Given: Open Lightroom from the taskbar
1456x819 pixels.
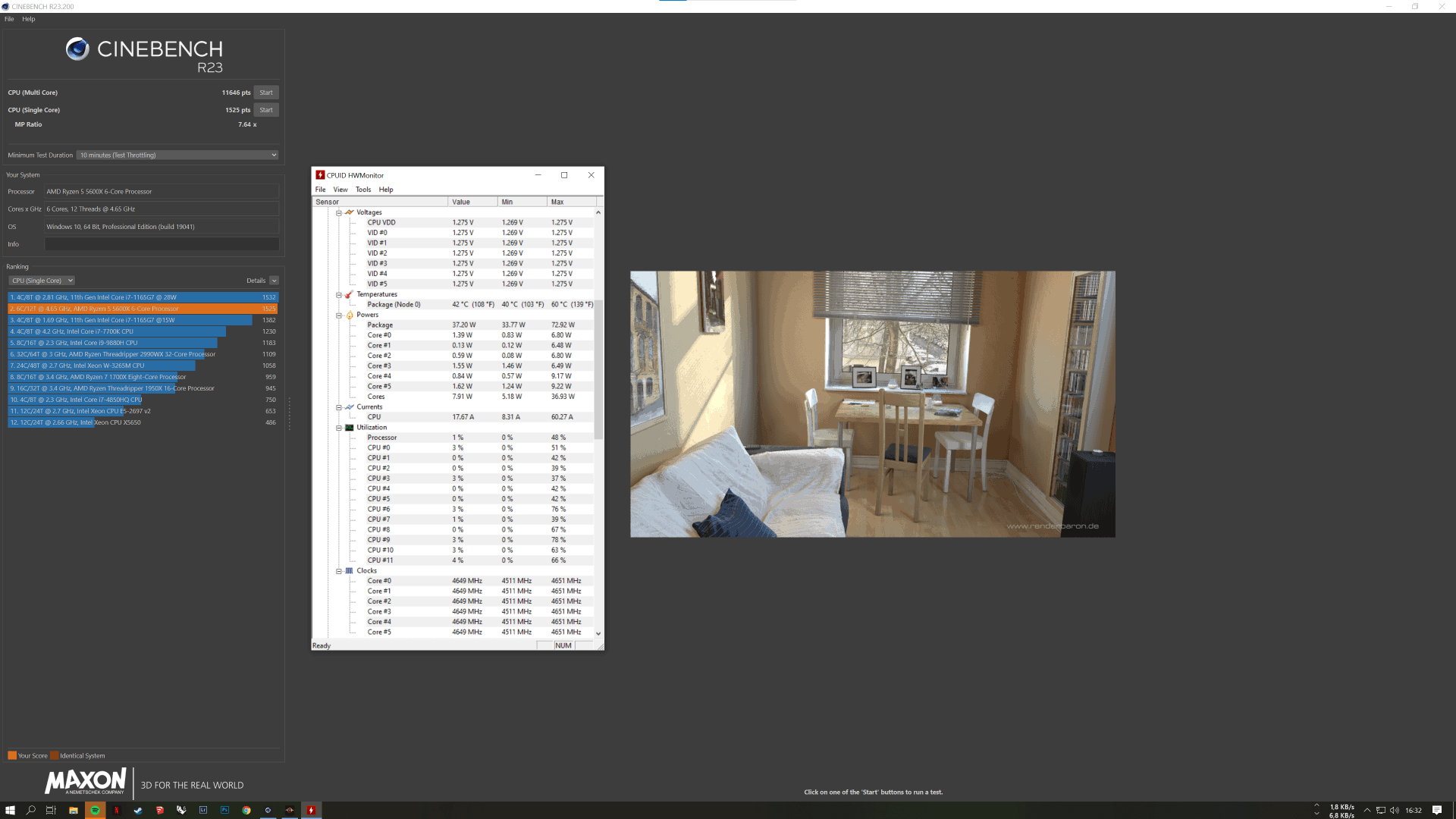Looking at the screenshot, I should pos(203,810).
